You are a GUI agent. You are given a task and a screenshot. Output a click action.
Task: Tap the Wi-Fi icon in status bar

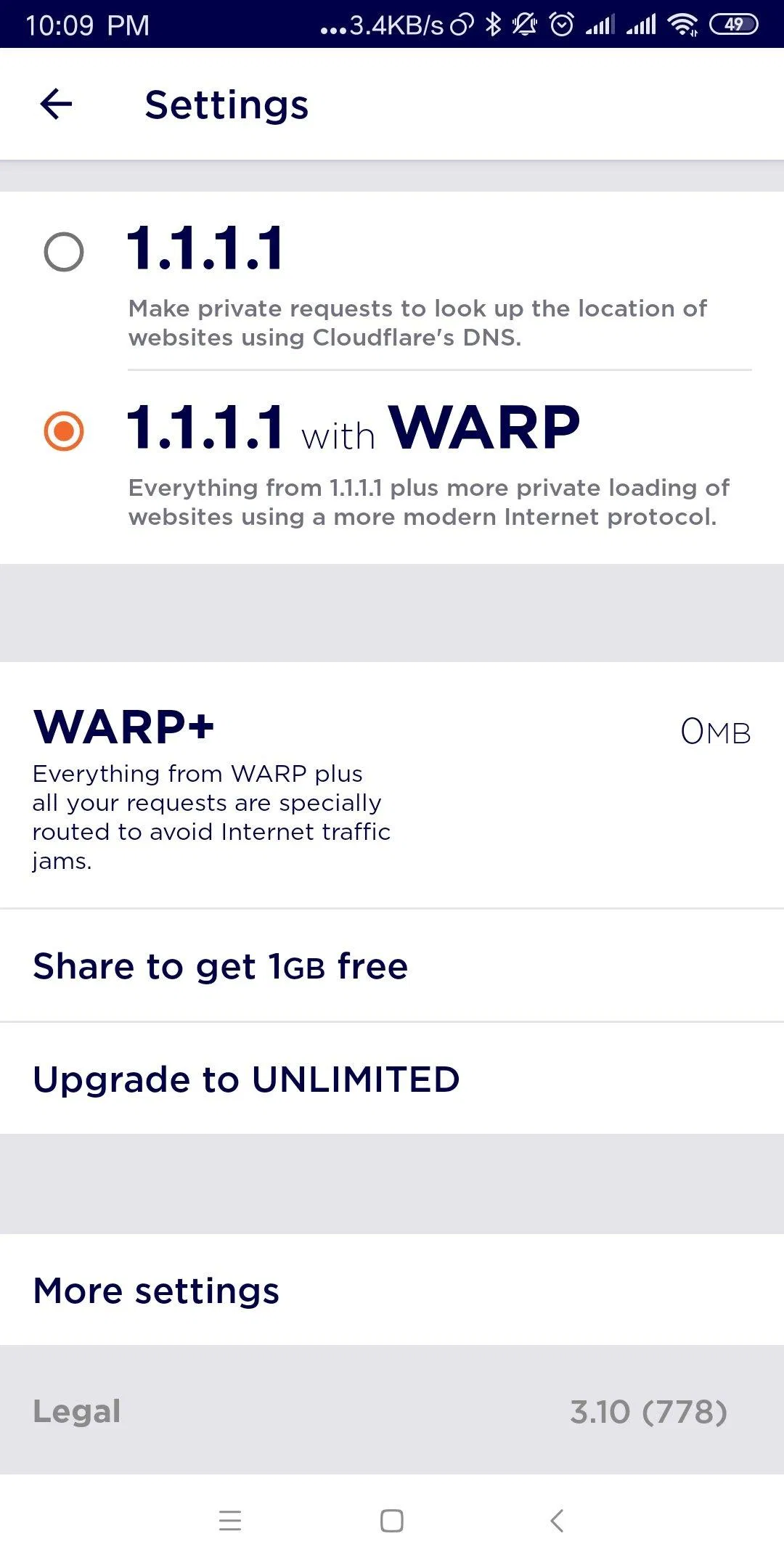coord(682,25)
